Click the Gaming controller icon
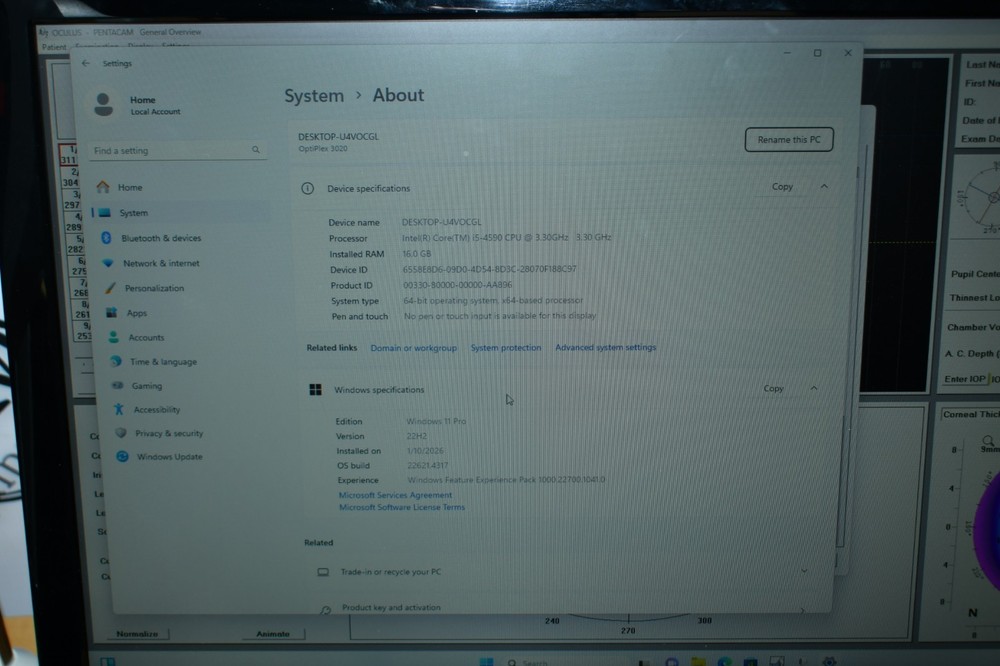1000x666 pixels. (x=117, y=385)
